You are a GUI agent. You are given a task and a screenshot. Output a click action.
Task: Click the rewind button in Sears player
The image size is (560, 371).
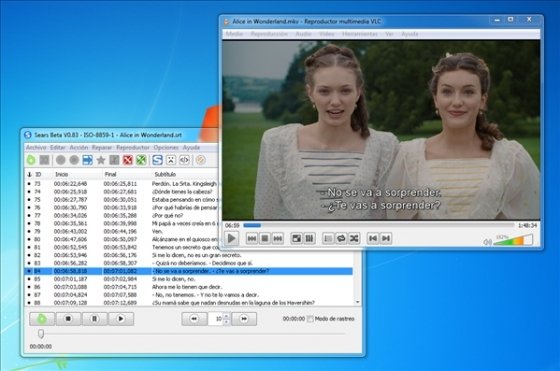[x=194, y=319]
